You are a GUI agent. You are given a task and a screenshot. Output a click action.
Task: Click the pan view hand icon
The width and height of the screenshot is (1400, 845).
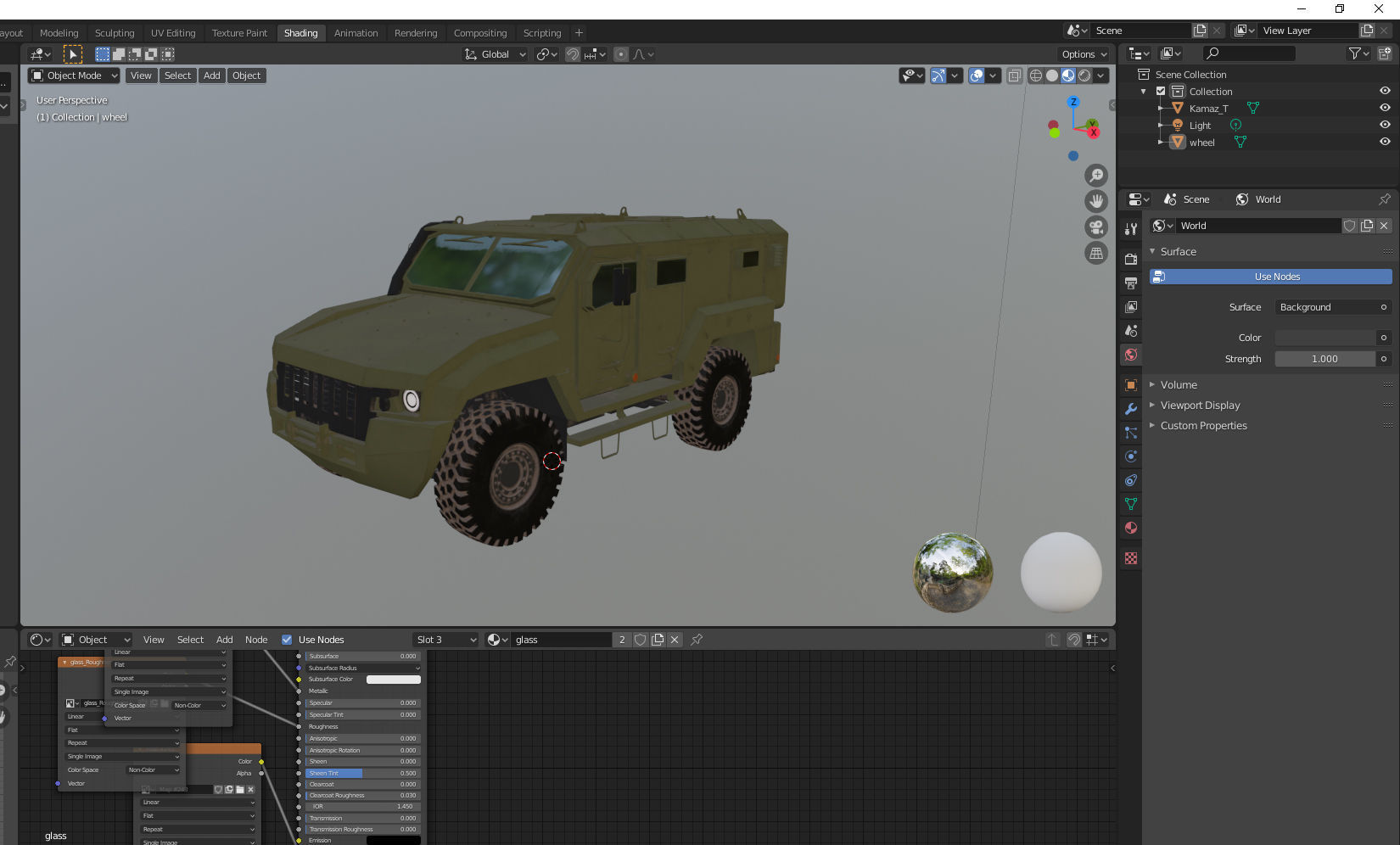pos(1096,201)
